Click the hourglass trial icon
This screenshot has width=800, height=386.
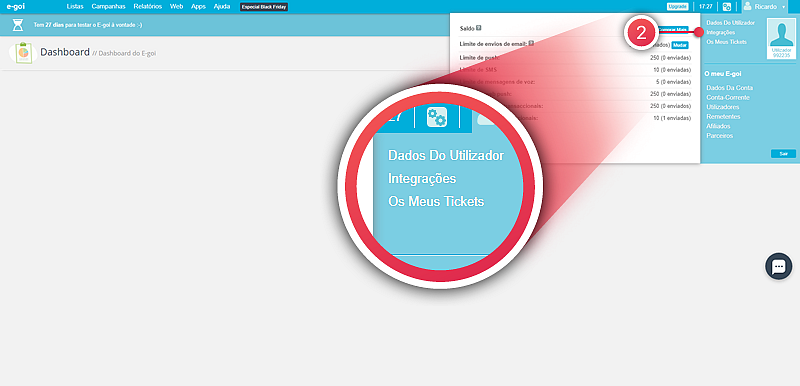(18, 24)
